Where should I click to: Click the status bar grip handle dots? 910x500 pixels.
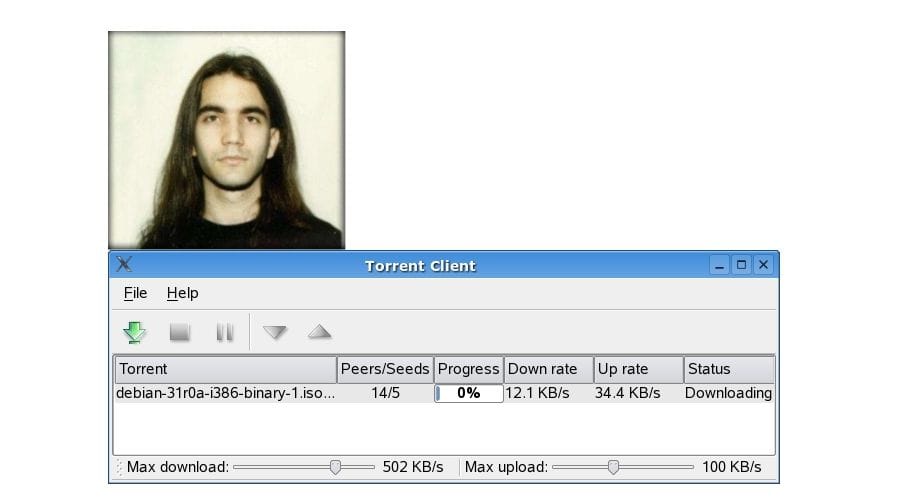tap(119, 467)
